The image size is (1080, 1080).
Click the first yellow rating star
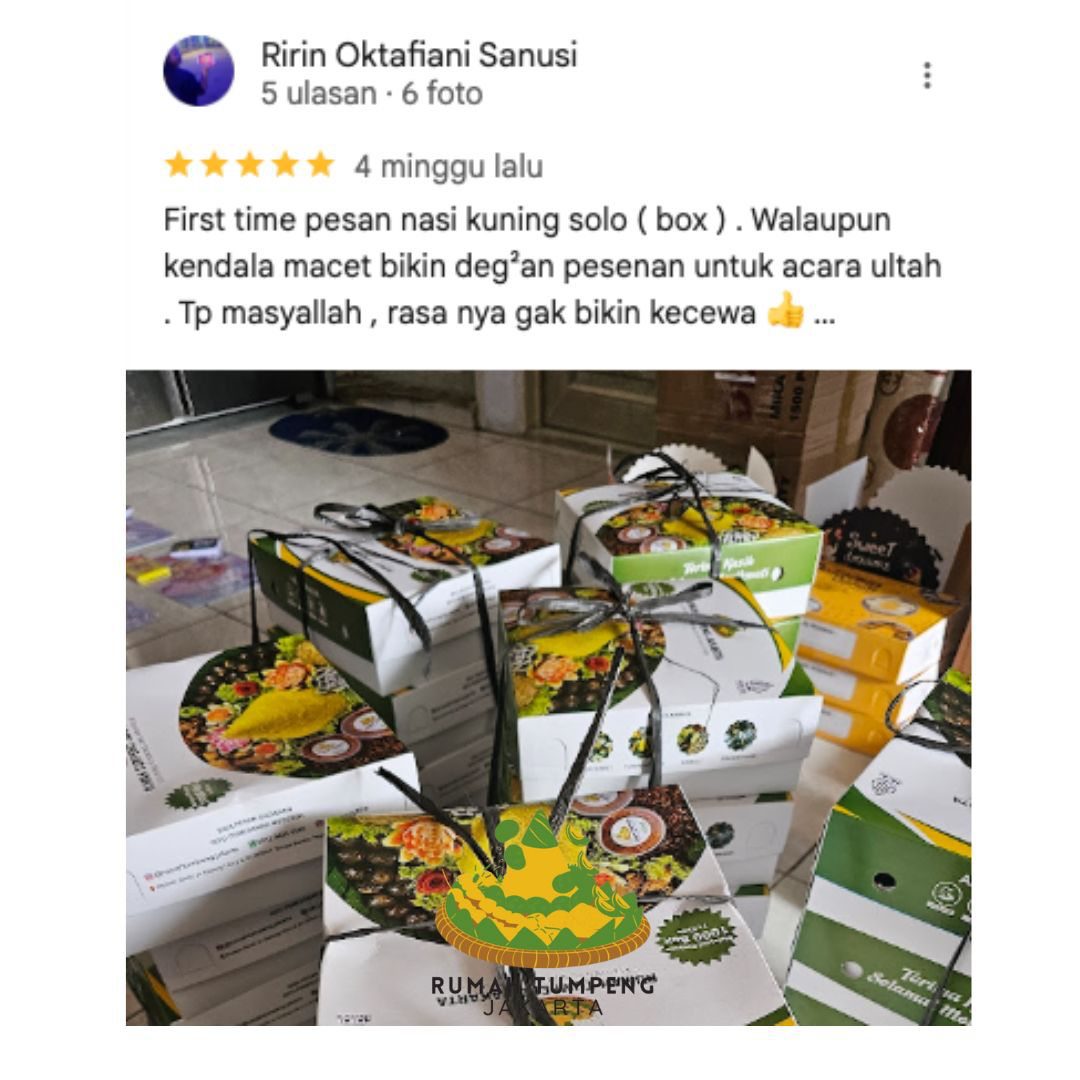(178, 165)
